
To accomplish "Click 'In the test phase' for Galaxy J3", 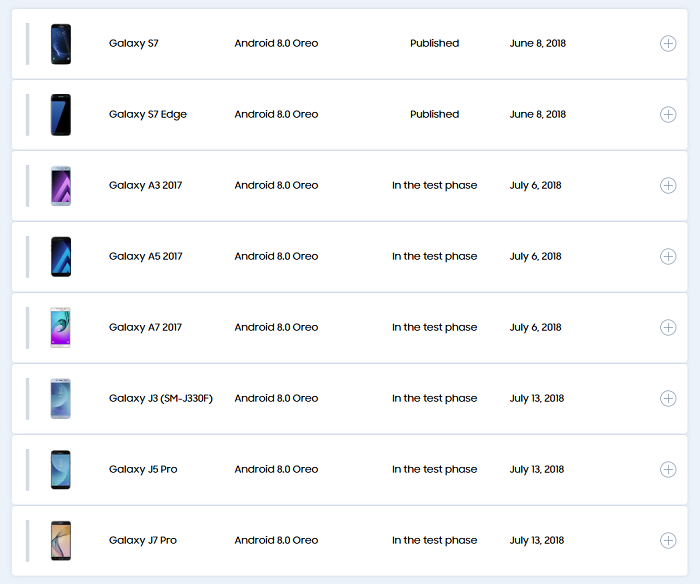I will point(434,398).
